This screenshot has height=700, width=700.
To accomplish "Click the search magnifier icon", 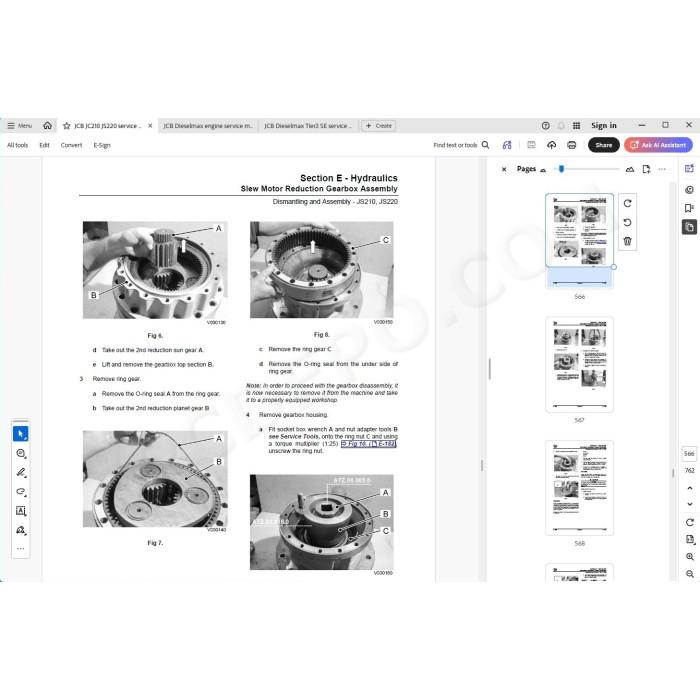I will click(x=486, y=145).
